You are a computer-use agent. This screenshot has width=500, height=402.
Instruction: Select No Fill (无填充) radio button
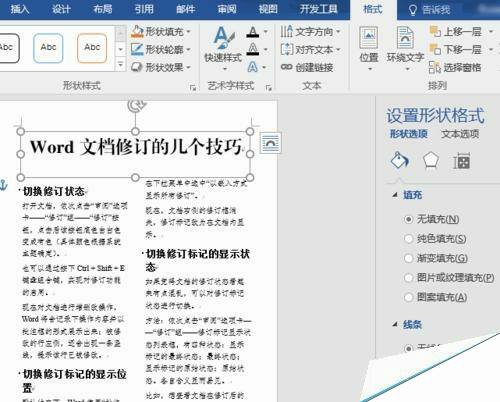click(408, 219)
